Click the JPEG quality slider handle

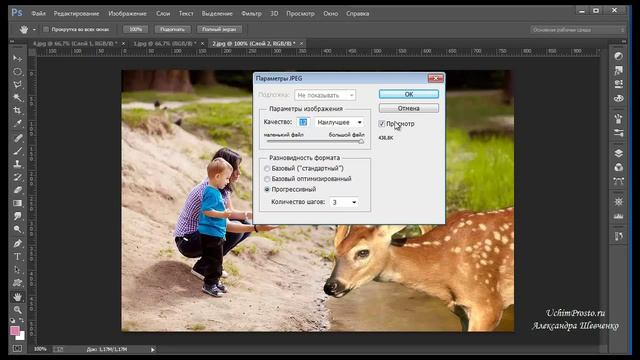pyautogui.click(x=361, y=141)
